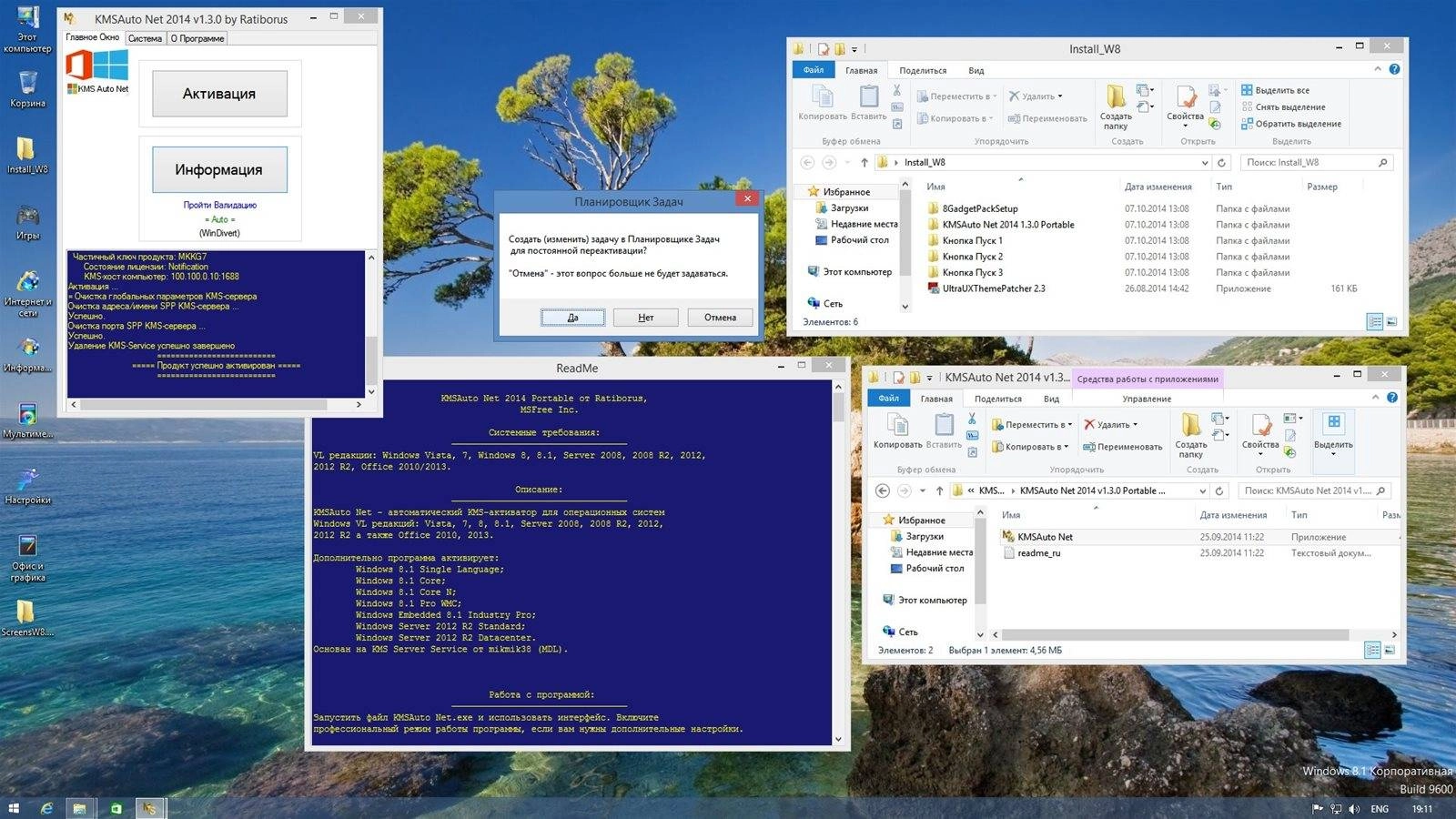Click the Up arrow in the Install_W8 address bar
The height and width of the screenshot is (819, 1456).
(x=864, y=162)
